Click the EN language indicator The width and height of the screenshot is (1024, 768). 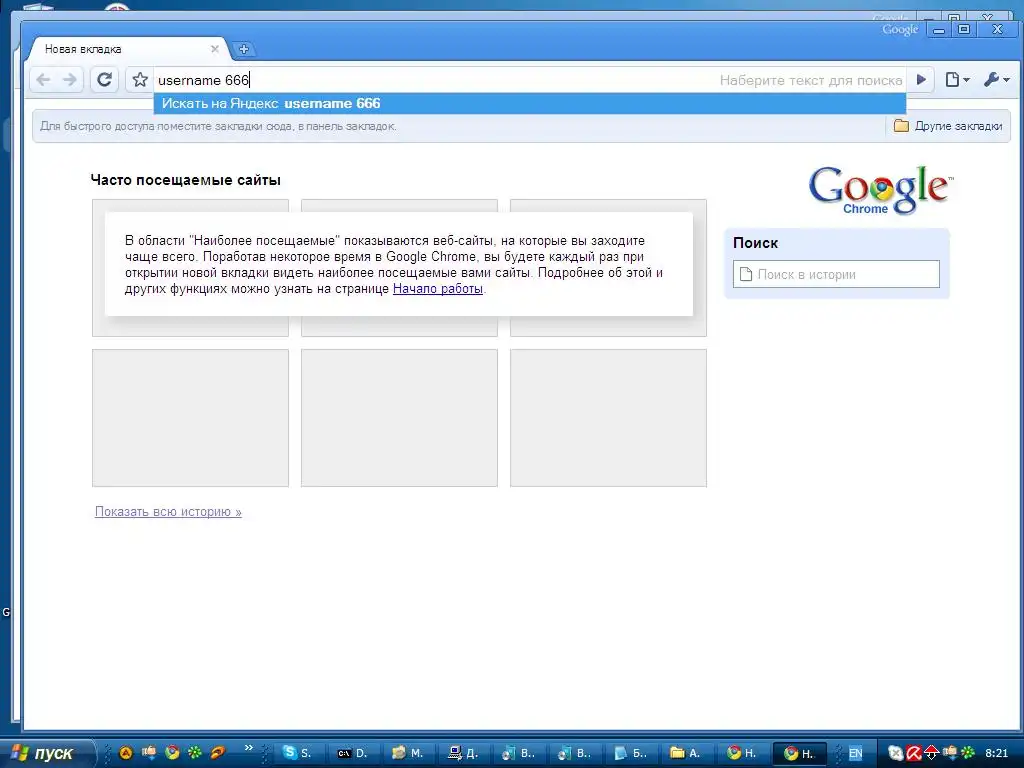856,754
